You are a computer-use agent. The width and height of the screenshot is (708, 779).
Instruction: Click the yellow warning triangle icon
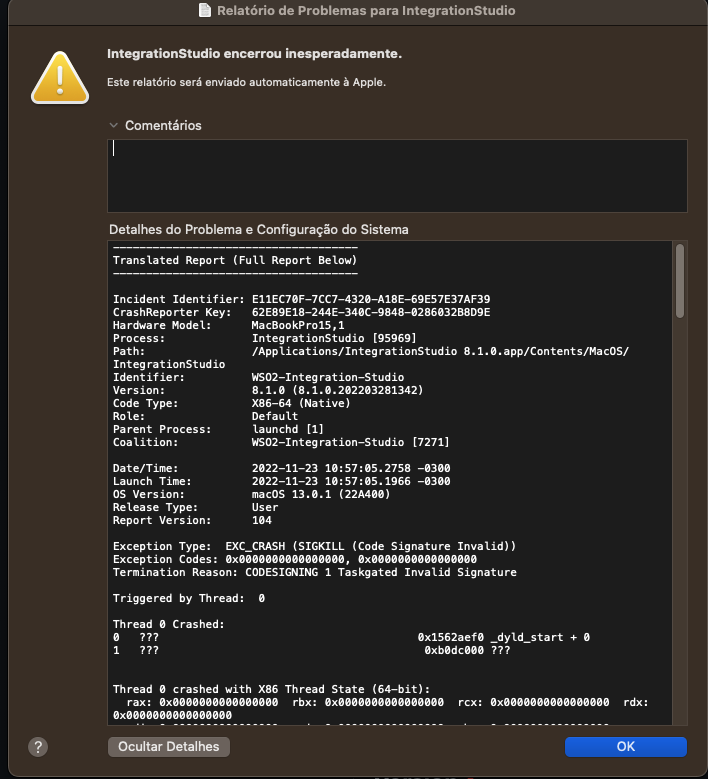tap(60, 78)
